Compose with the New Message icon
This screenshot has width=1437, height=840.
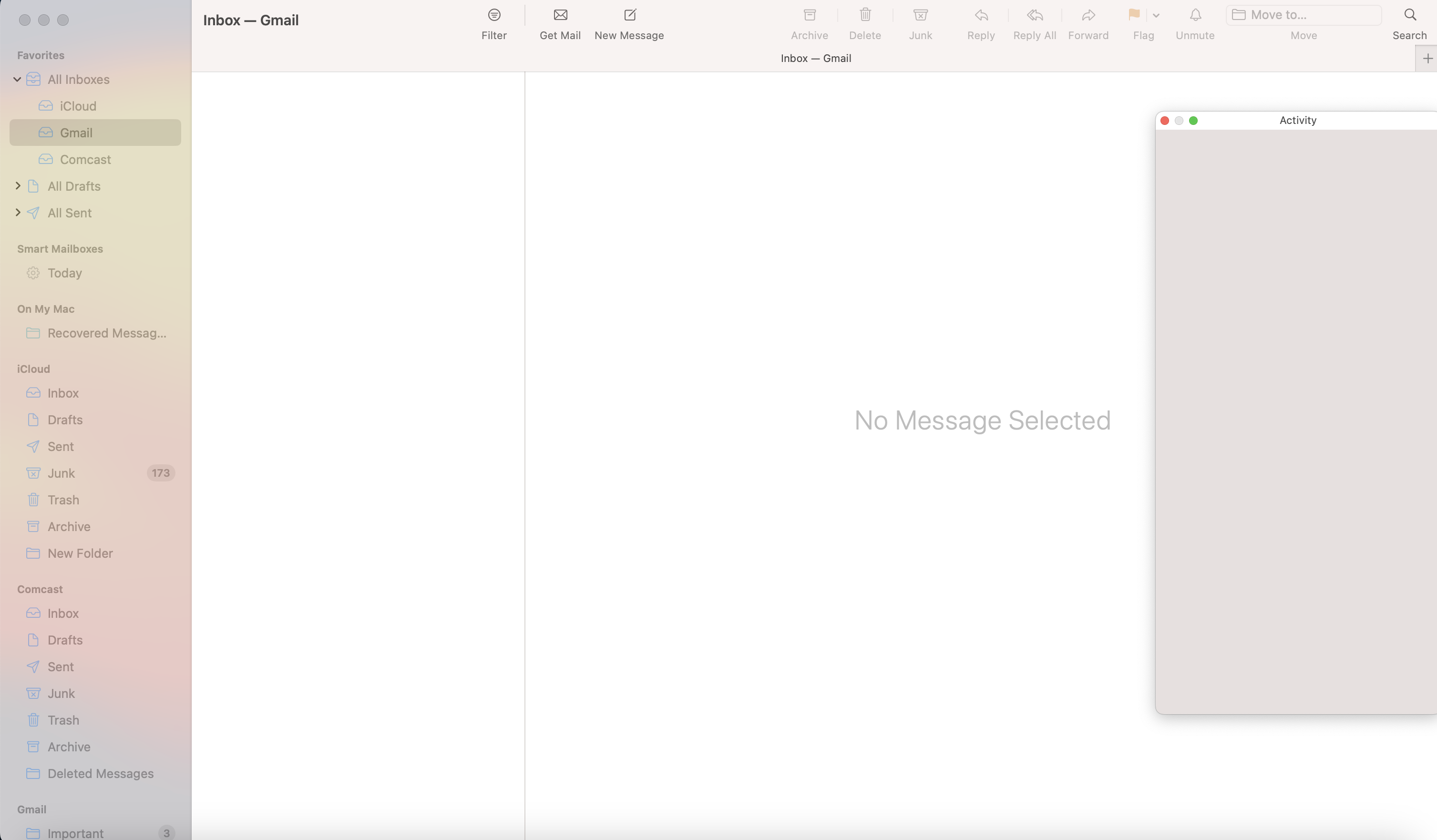(629, 15)
